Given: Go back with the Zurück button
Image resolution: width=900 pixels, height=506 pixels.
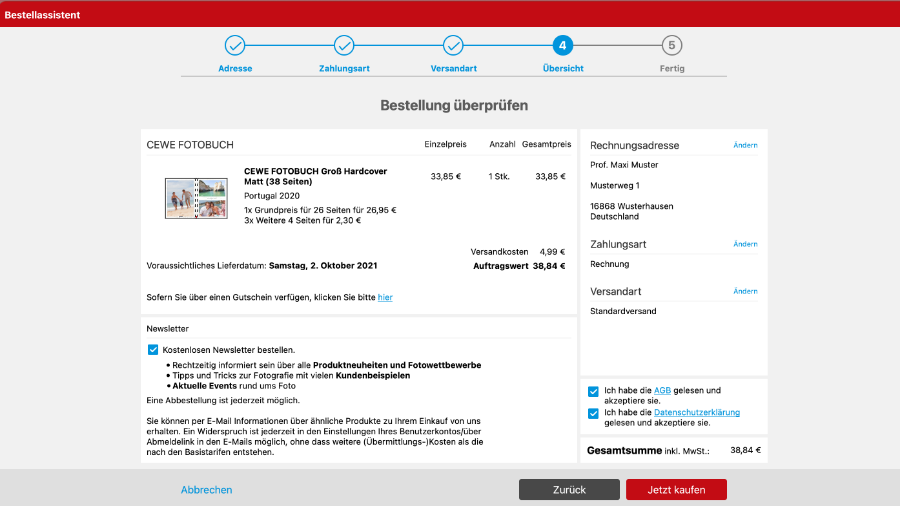Looking at the screenshot, I should click(569, 489).
